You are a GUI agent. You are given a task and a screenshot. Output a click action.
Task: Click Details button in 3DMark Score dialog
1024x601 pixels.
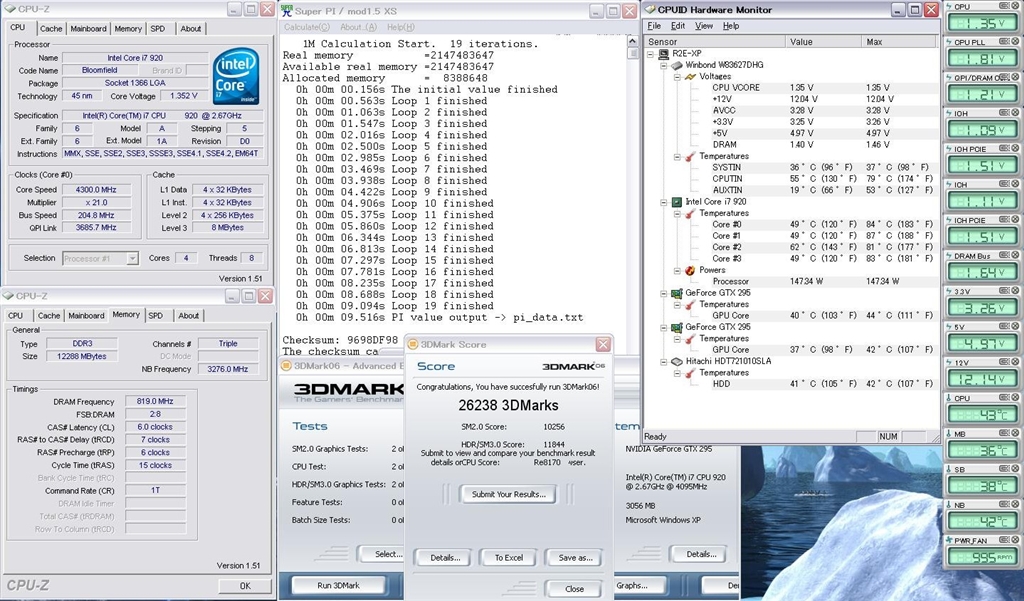click(445, 558)
